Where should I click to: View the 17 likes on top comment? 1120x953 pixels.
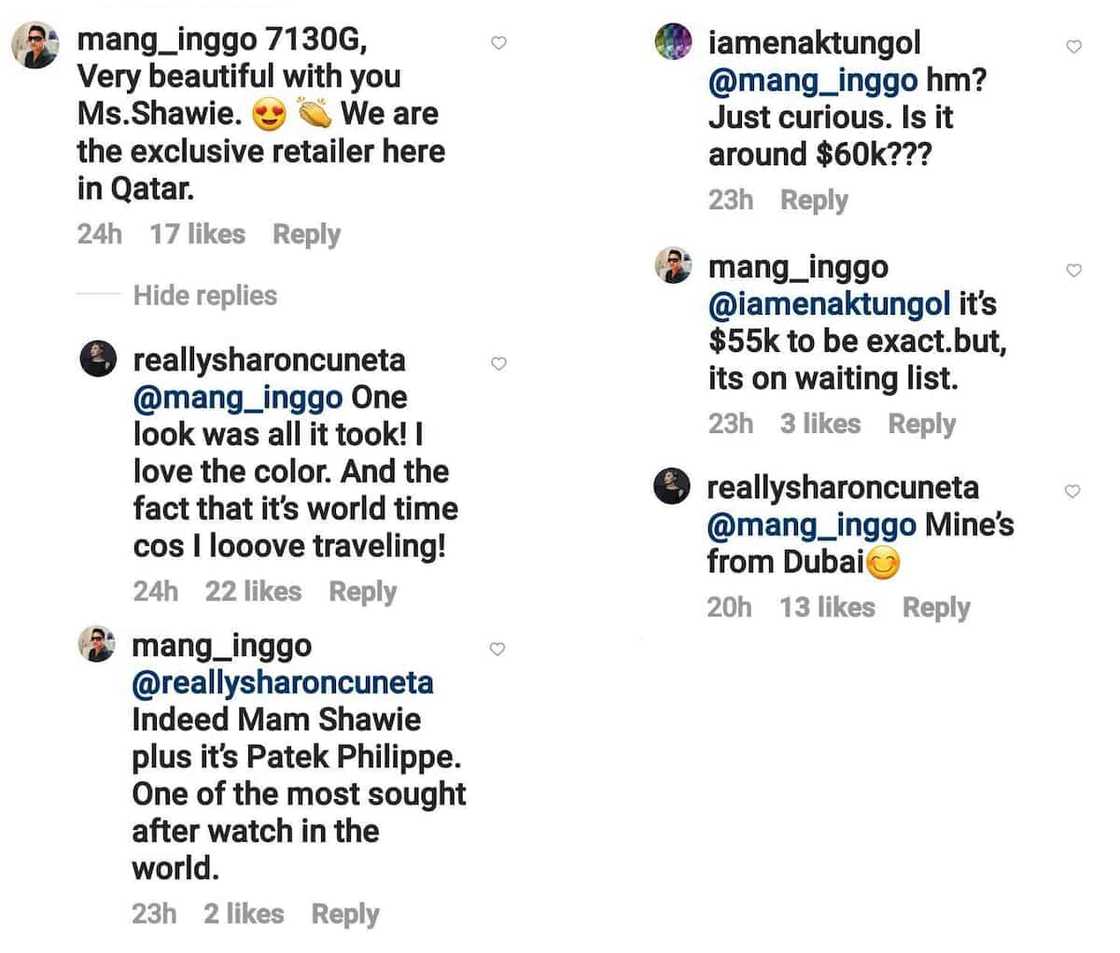[x=197, y=235]
